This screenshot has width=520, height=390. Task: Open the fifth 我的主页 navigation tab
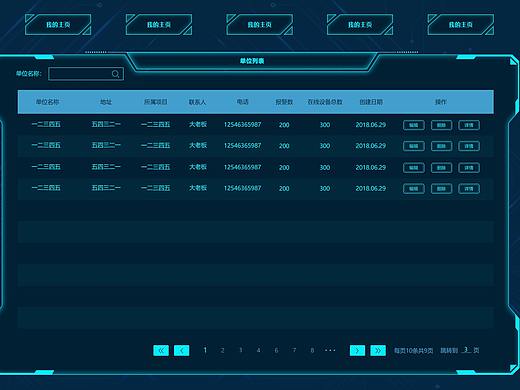coord(461,25)
